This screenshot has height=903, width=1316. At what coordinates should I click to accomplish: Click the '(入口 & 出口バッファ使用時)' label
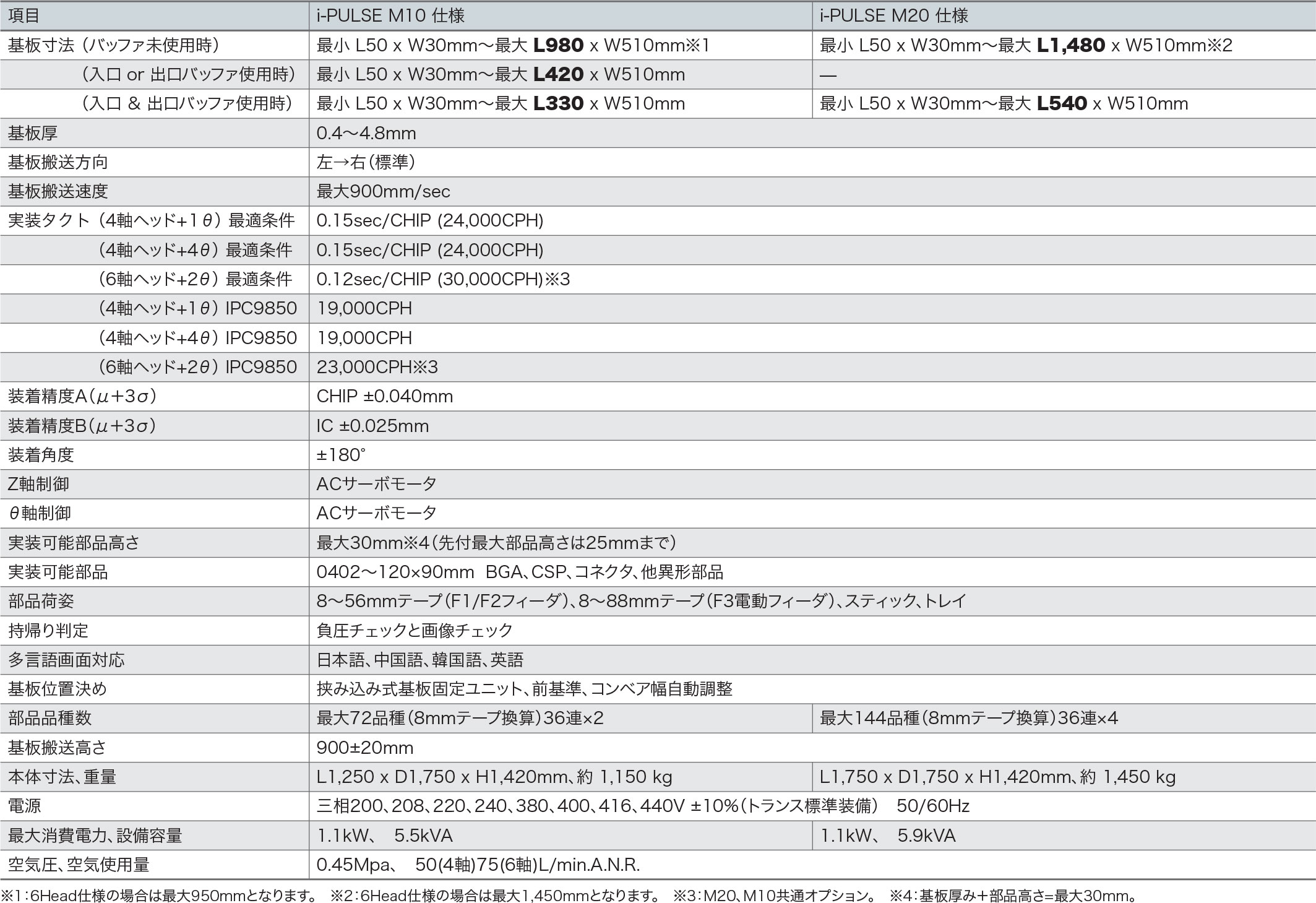(187, 103)
